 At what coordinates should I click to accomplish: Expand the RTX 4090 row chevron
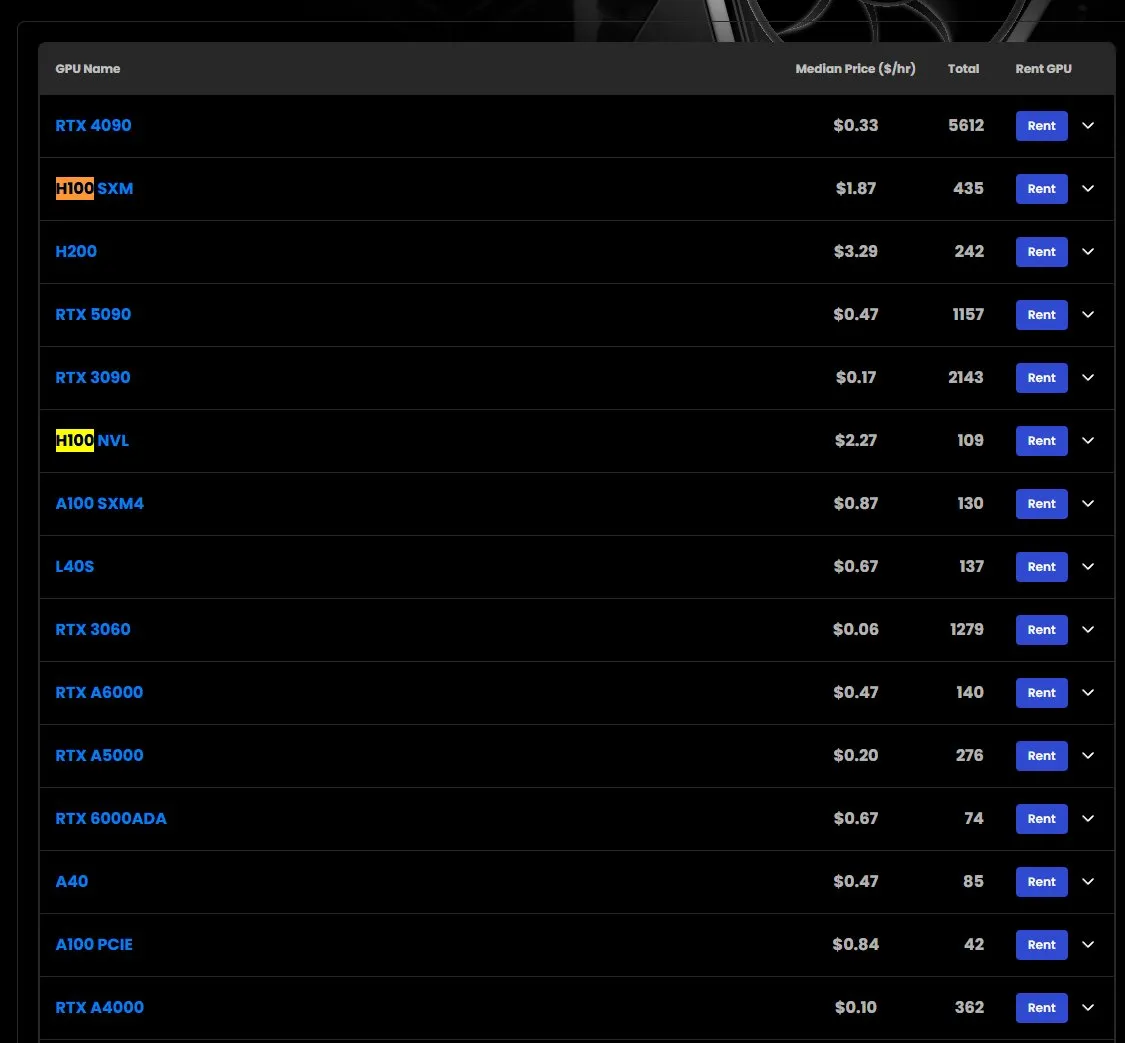(x=1088, y=126)
